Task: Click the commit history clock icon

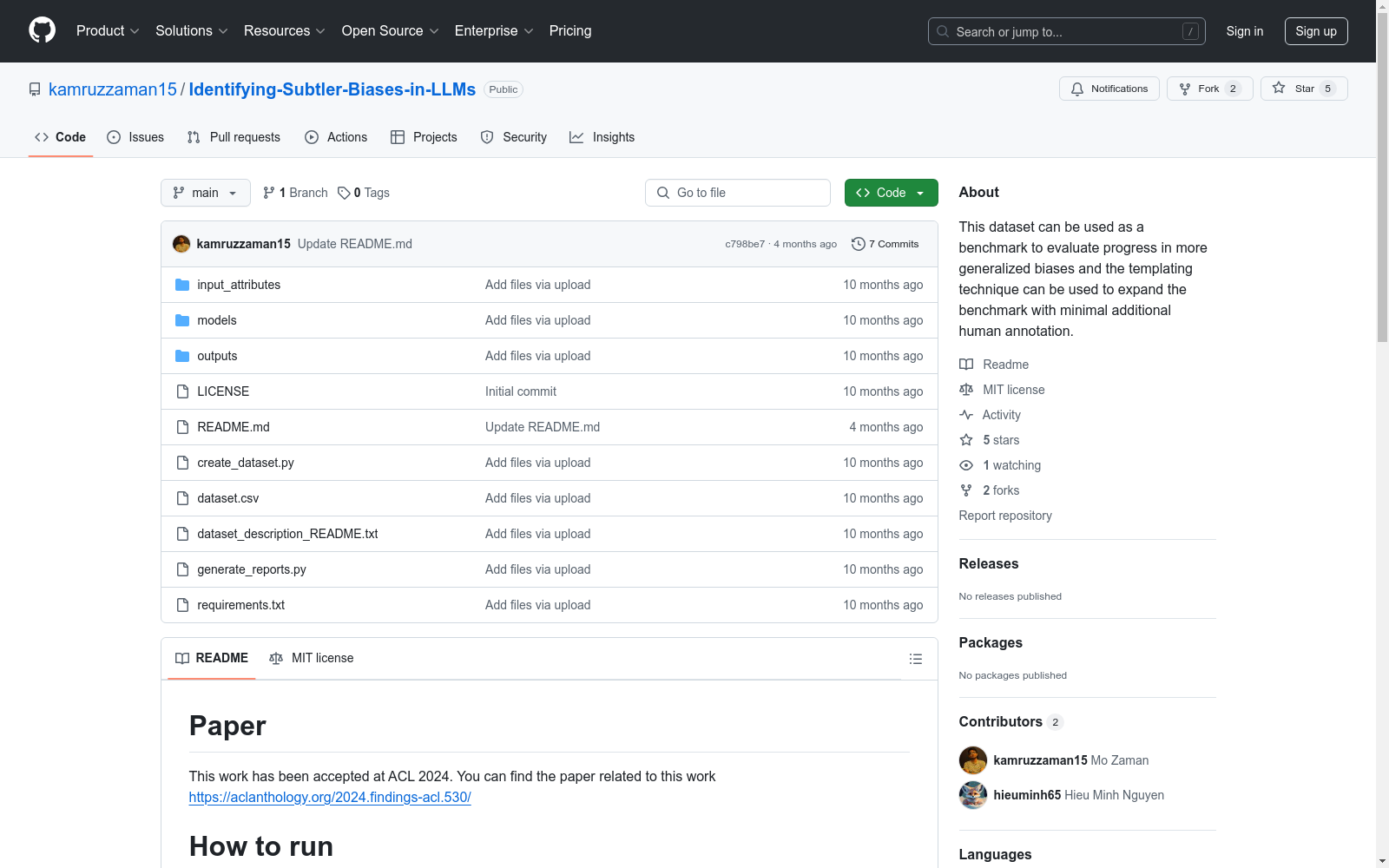Action: pos(859,244)
